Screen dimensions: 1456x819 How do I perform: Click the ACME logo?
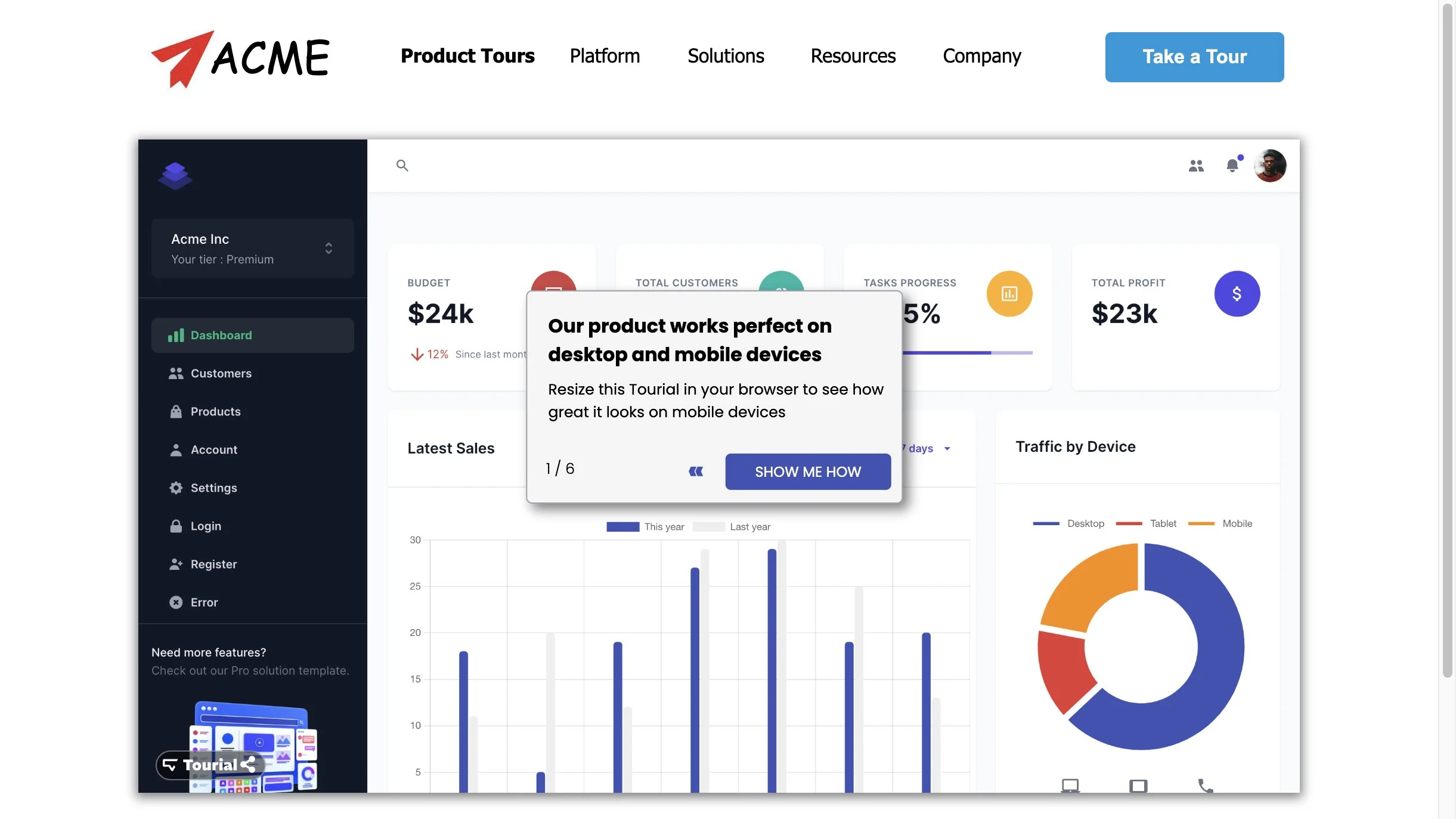(240, 58)
